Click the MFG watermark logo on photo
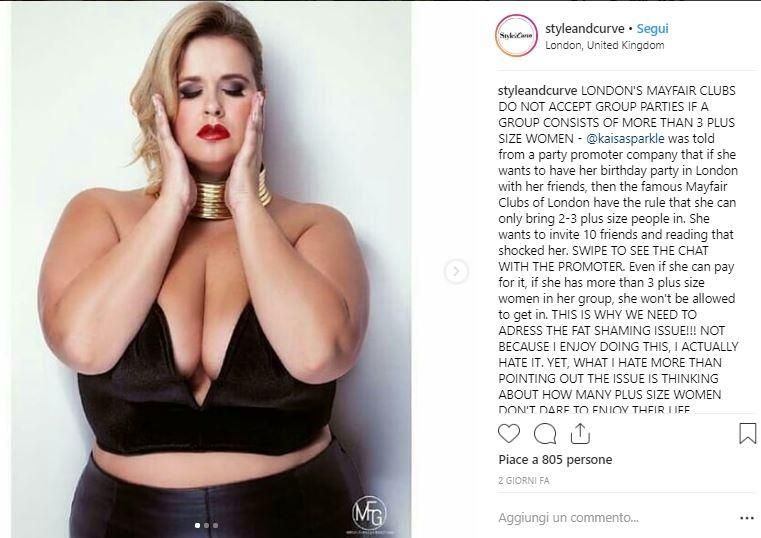 369,515
